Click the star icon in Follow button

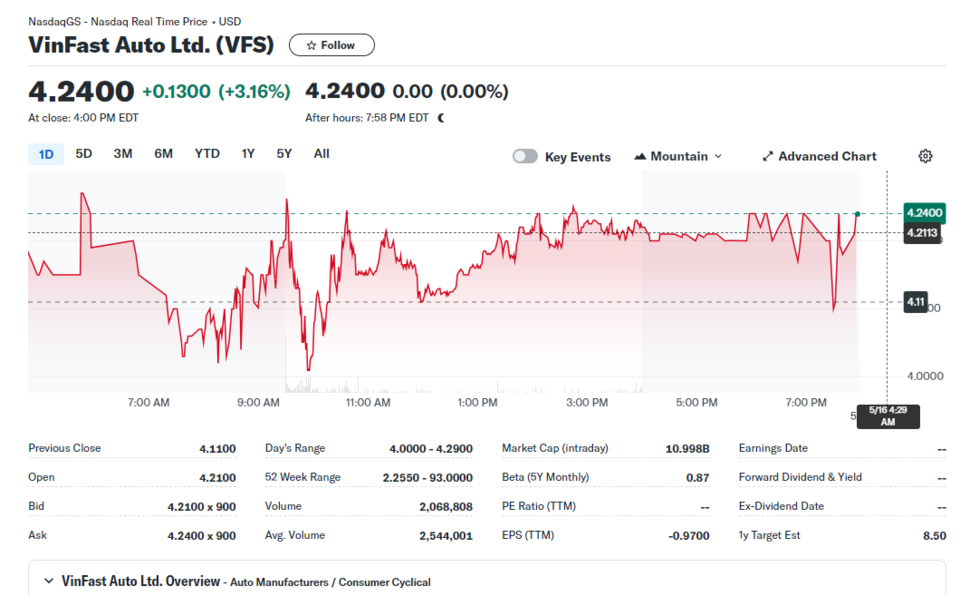[x=311, y=45]
